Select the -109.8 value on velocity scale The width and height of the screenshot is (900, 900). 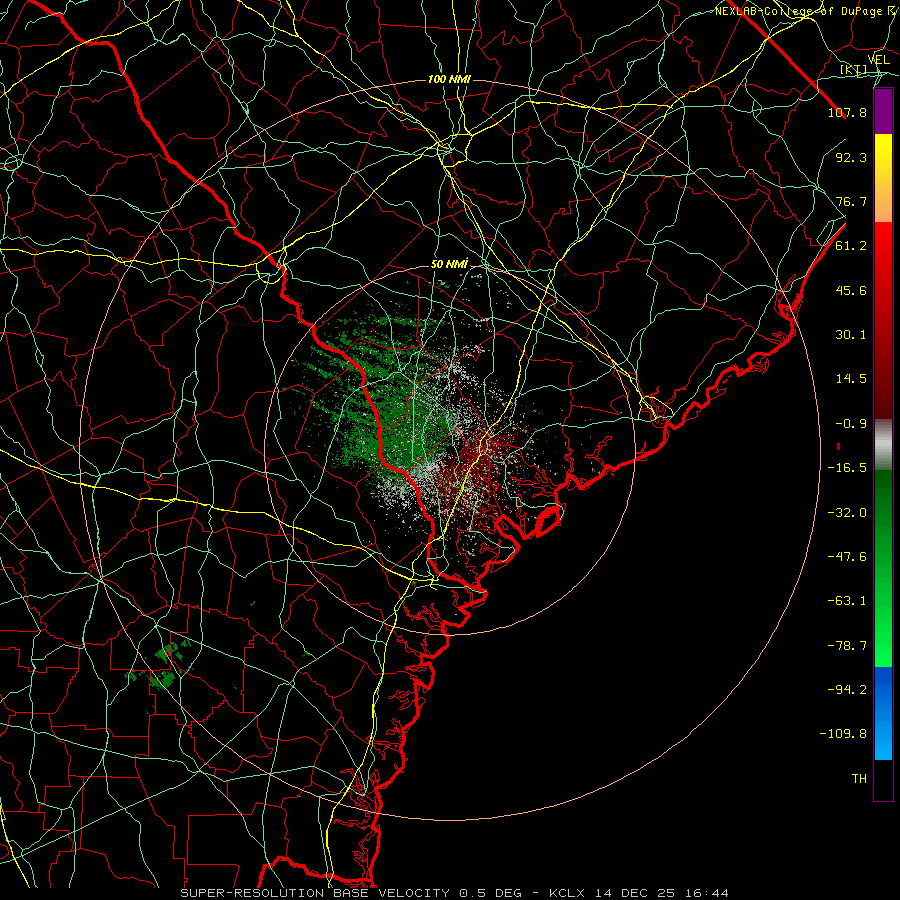843,734
